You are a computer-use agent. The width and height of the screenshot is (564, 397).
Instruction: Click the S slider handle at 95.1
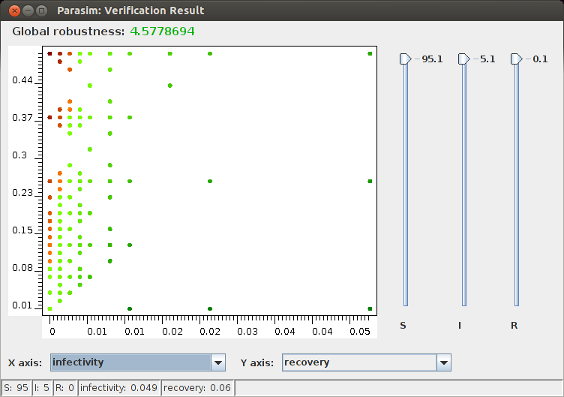[405, 59]
